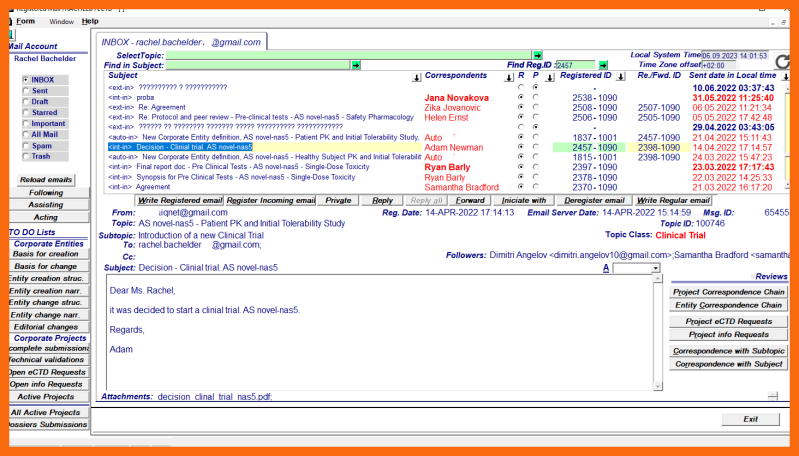The image size is (799, 456).
Task: Click the email list vertical scrollbar
Action: (x=786, y=140)
